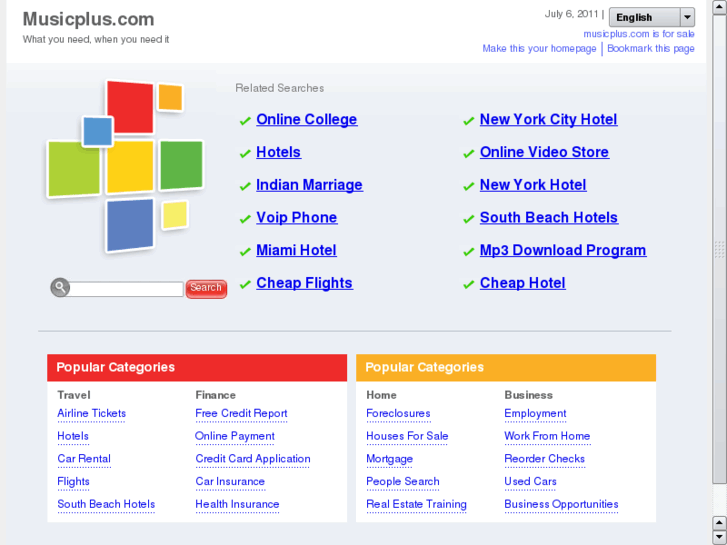Click inside the search text field
This screenshot has width=727, height=545.
pyautogui.click(x=126, y=289)
